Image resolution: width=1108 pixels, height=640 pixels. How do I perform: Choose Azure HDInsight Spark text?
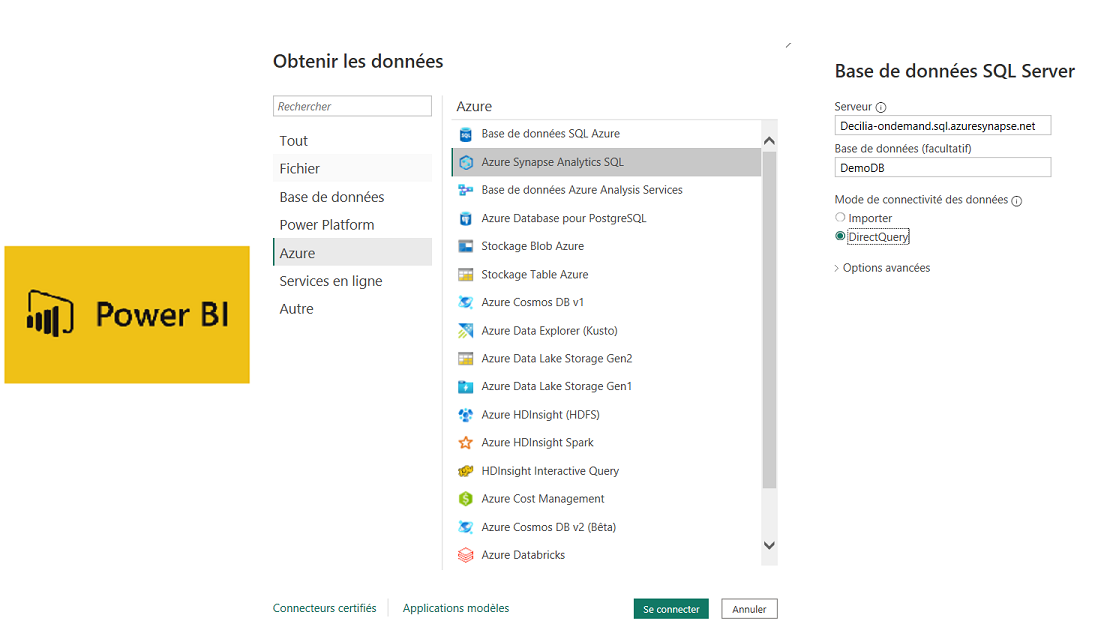coord(538,442)
